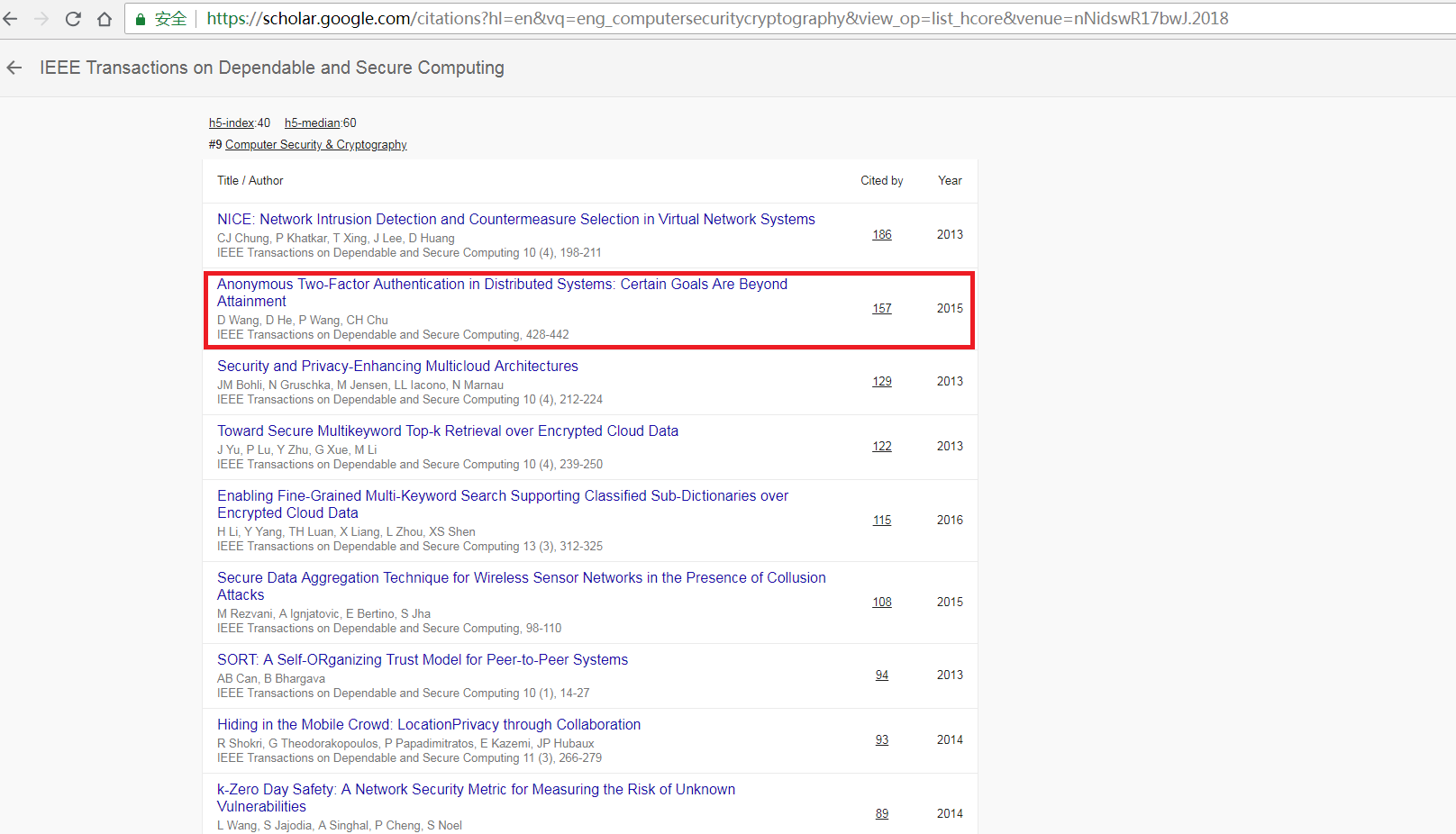
Task: Click the year 2015 in the Secure Data Aggregation row
Action: click(950, 603)
